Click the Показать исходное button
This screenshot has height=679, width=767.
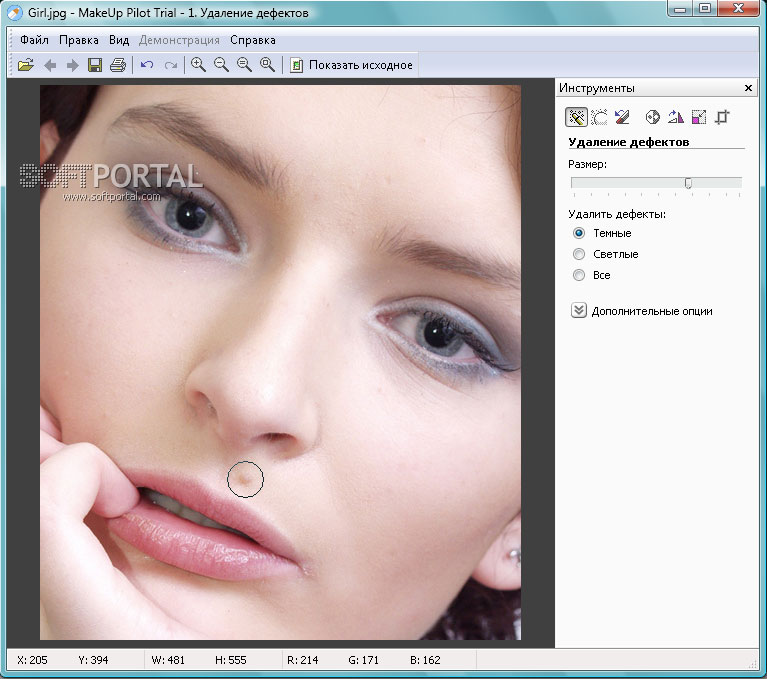351,65
